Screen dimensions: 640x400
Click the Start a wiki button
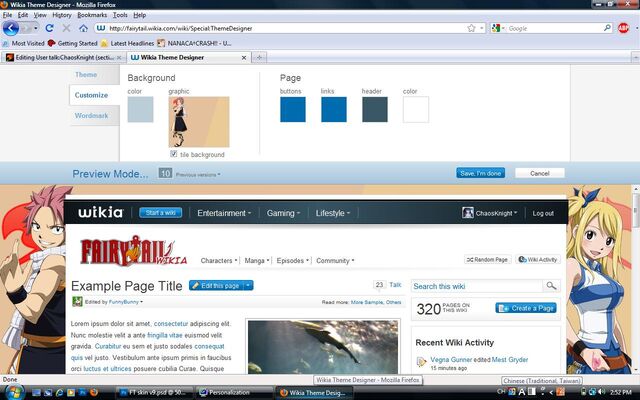point(160,213)
